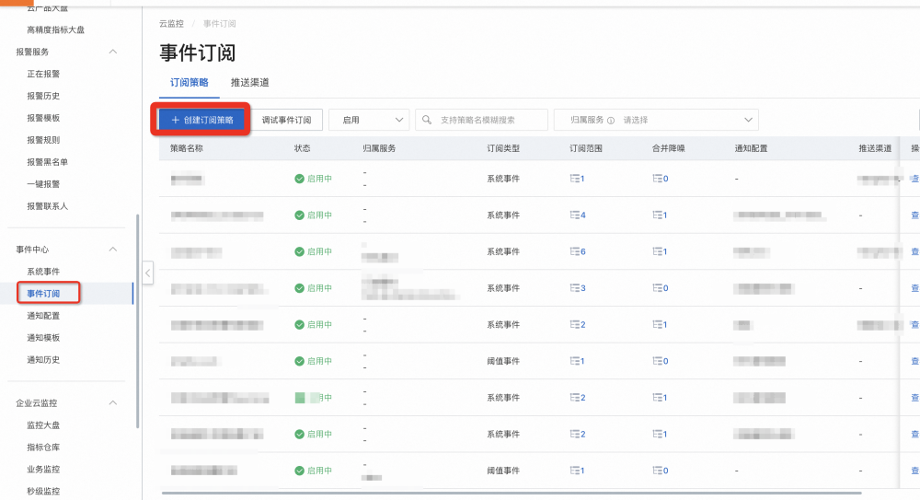Click the 支持策略名模糊搜索 search field
The width and height of the screenshot is (920, 500).
490,120
